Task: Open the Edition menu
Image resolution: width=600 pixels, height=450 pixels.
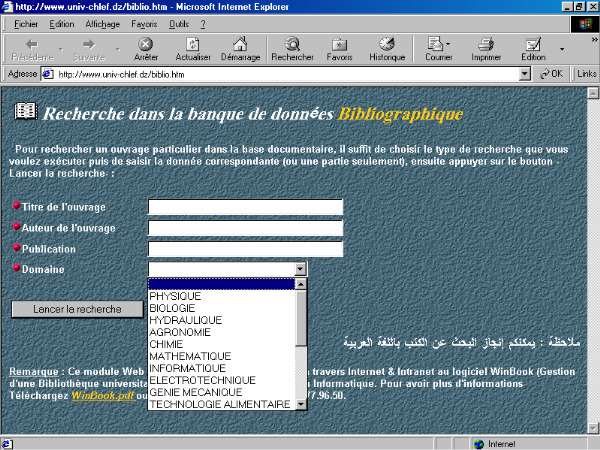Action: [x=62, y=24]
